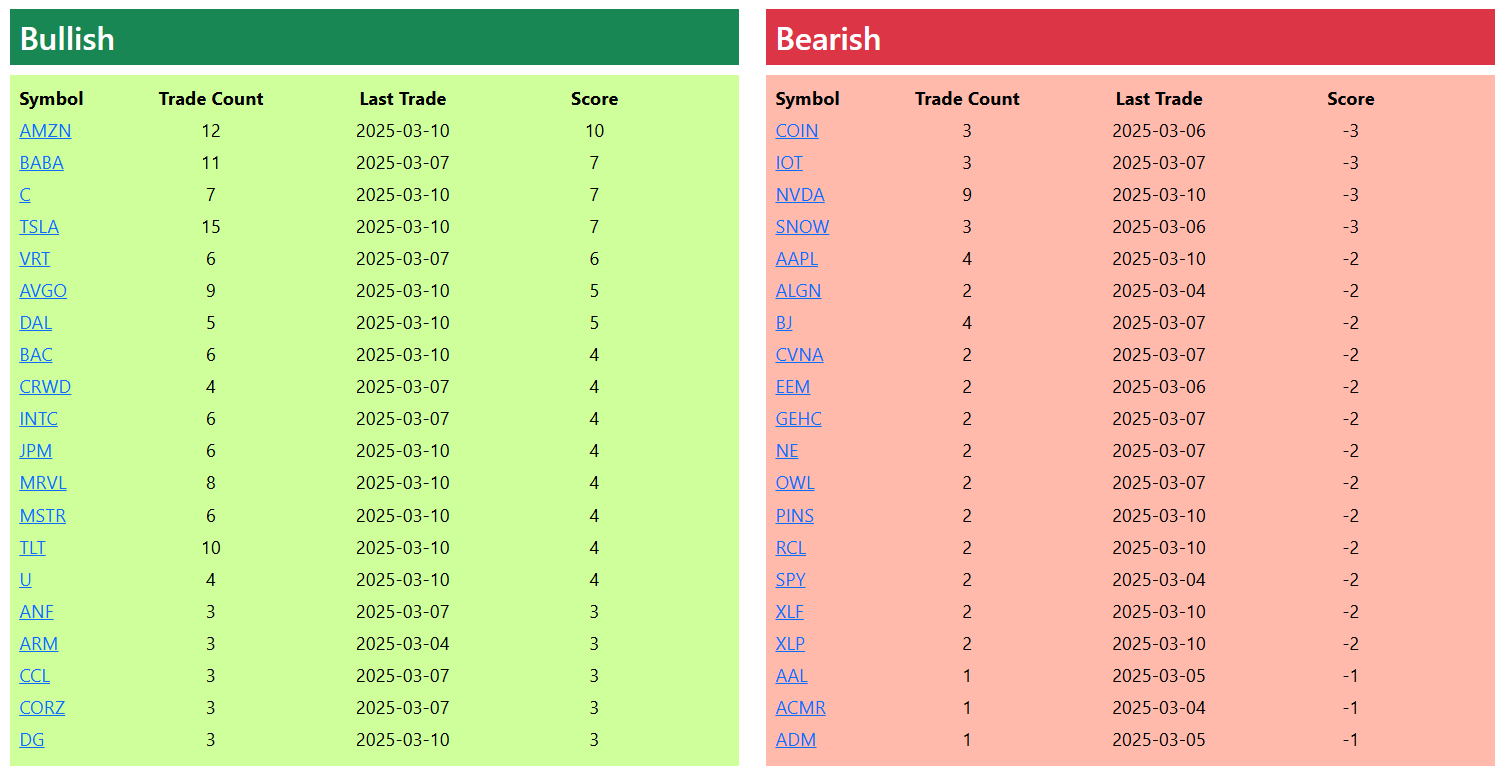The image size is (1509, 782).
Task: Select ARM last trade date 2025-03-04
Action: 403,644
